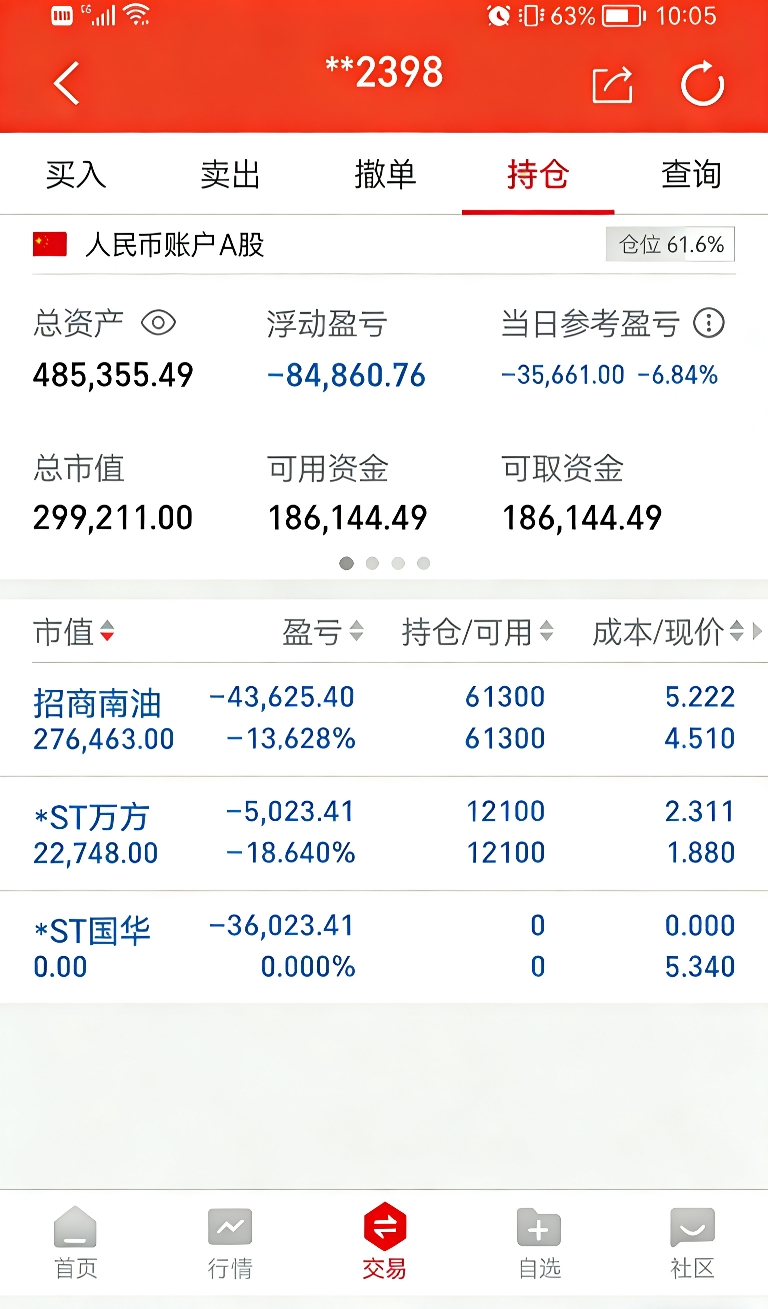
Task: Tap the 交易 trade hexagon icon
Action: 384,1227
